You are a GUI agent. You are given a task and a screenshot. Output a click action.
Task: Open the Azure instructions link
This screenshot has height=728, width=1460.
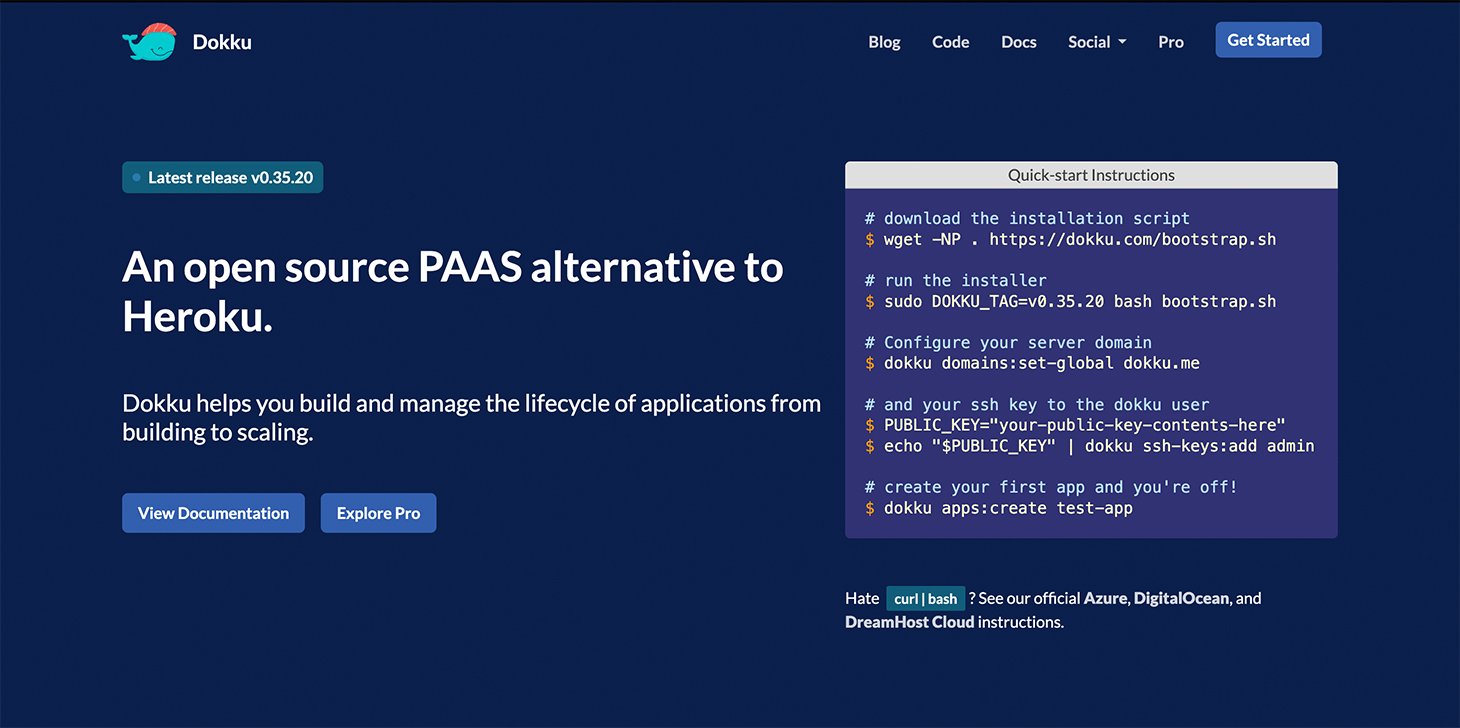click(1105, 598)
